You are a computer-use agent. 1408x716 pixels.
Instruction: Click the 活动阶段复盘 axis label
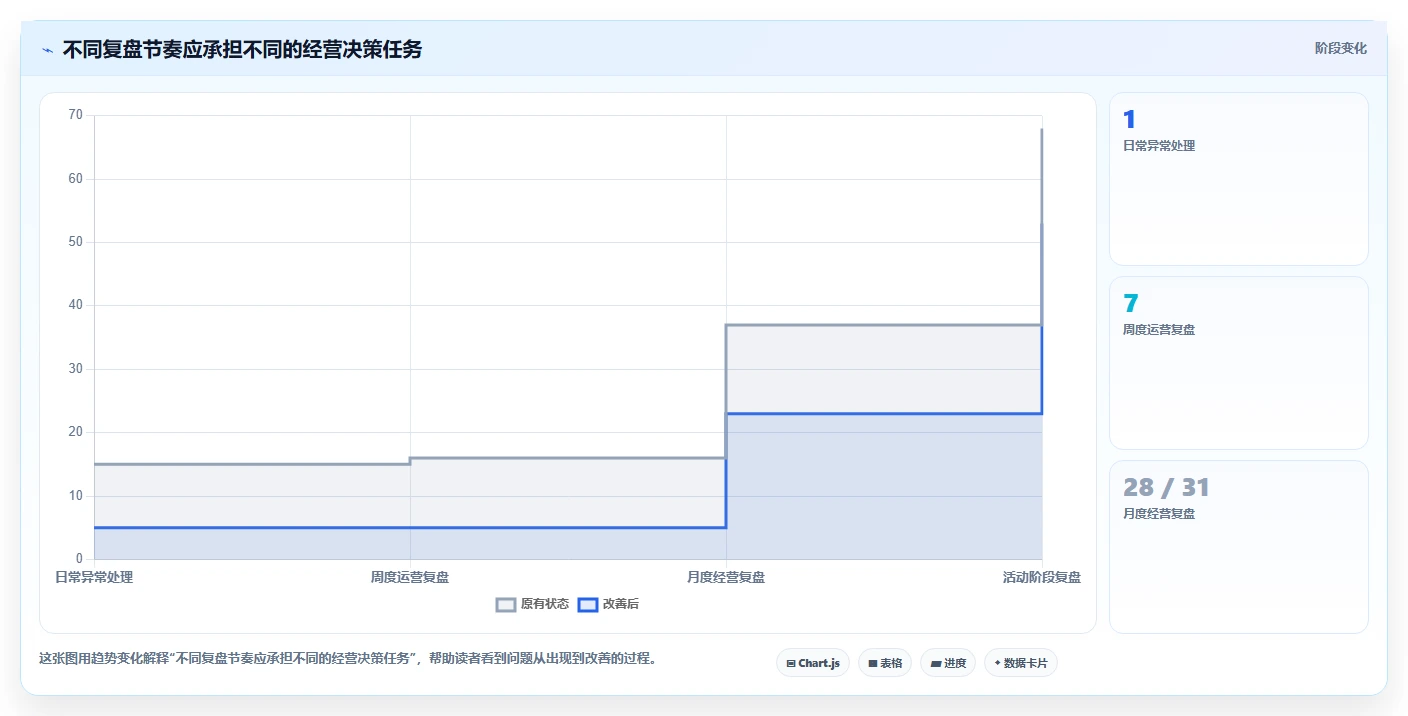pyautogui.click(x=1042, y=577)
